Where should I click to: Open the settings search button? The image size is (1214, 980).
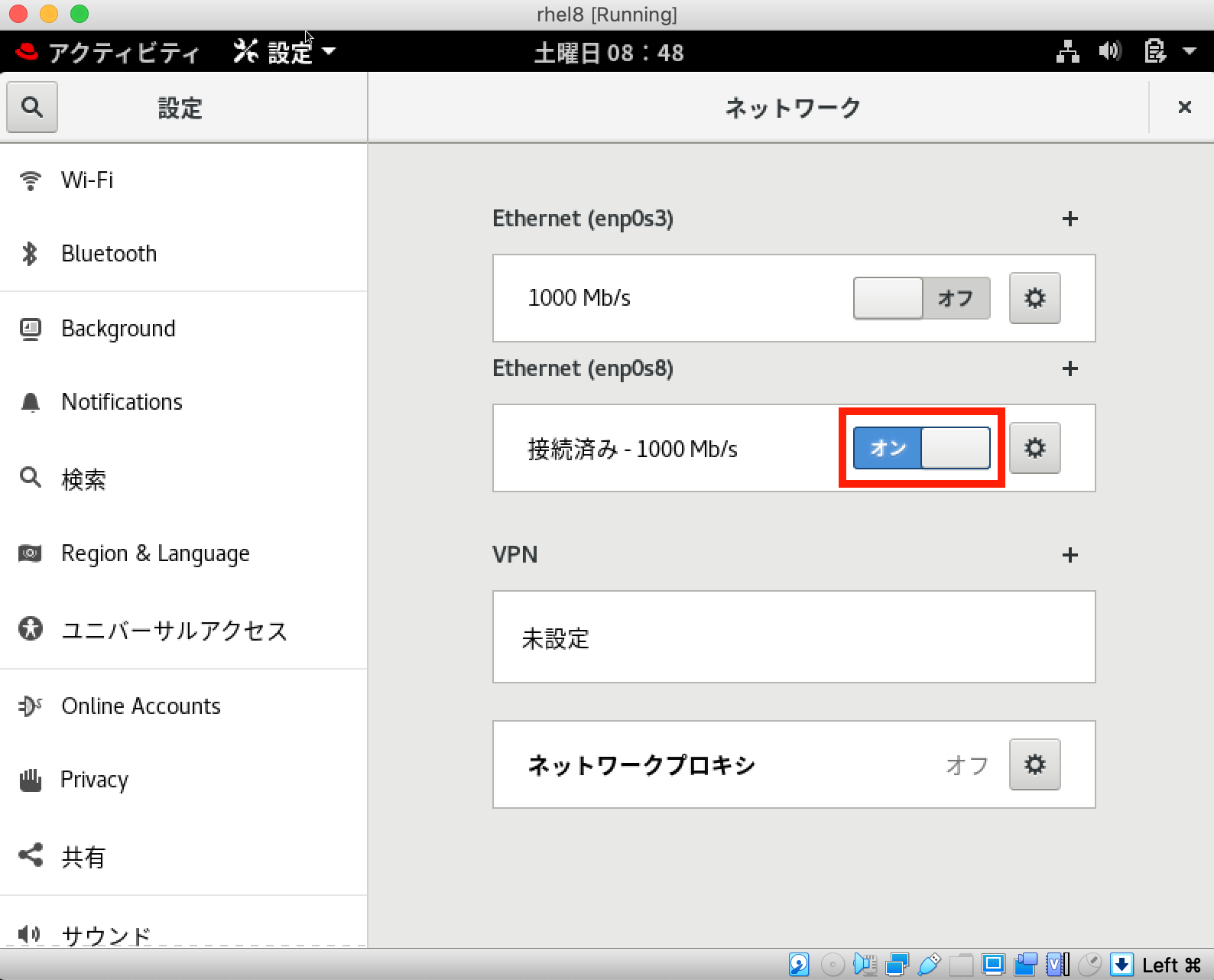(32, 107)
